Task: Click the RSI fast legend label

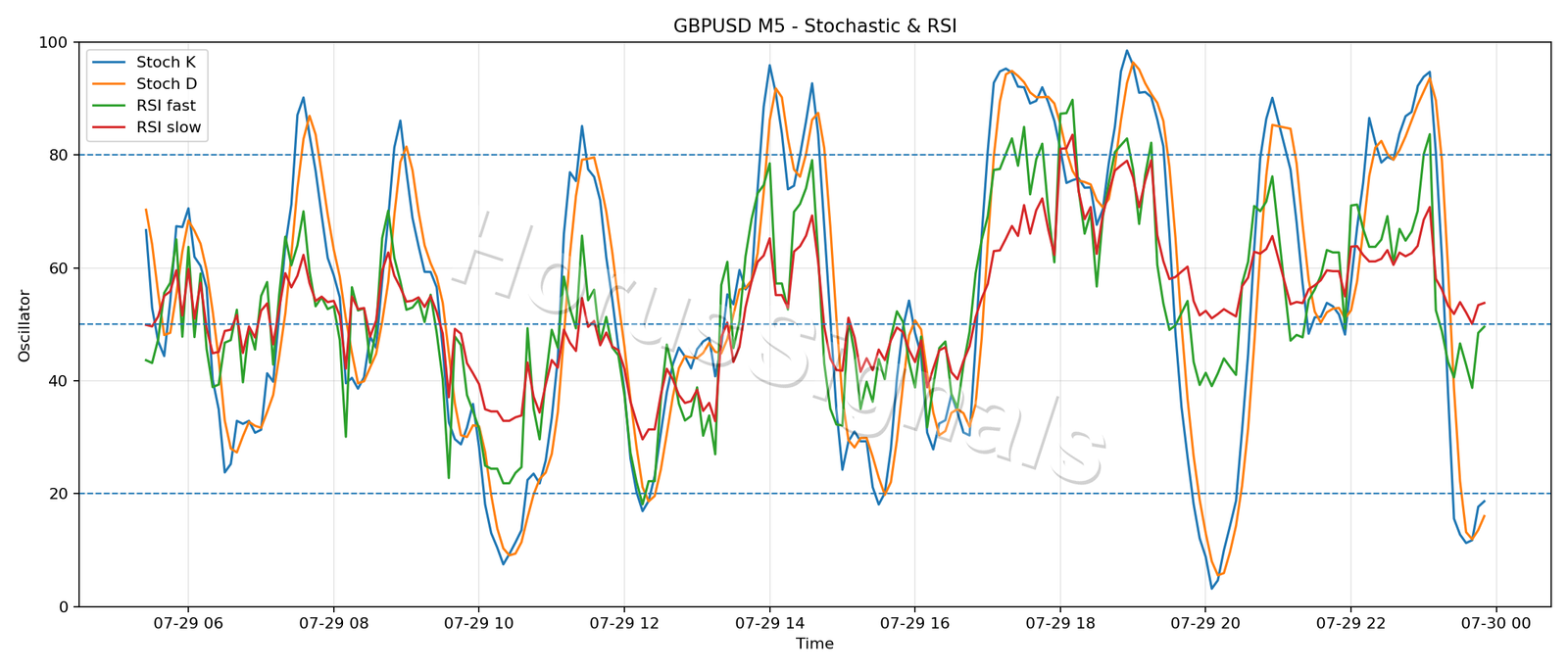Action: point(166,106)
